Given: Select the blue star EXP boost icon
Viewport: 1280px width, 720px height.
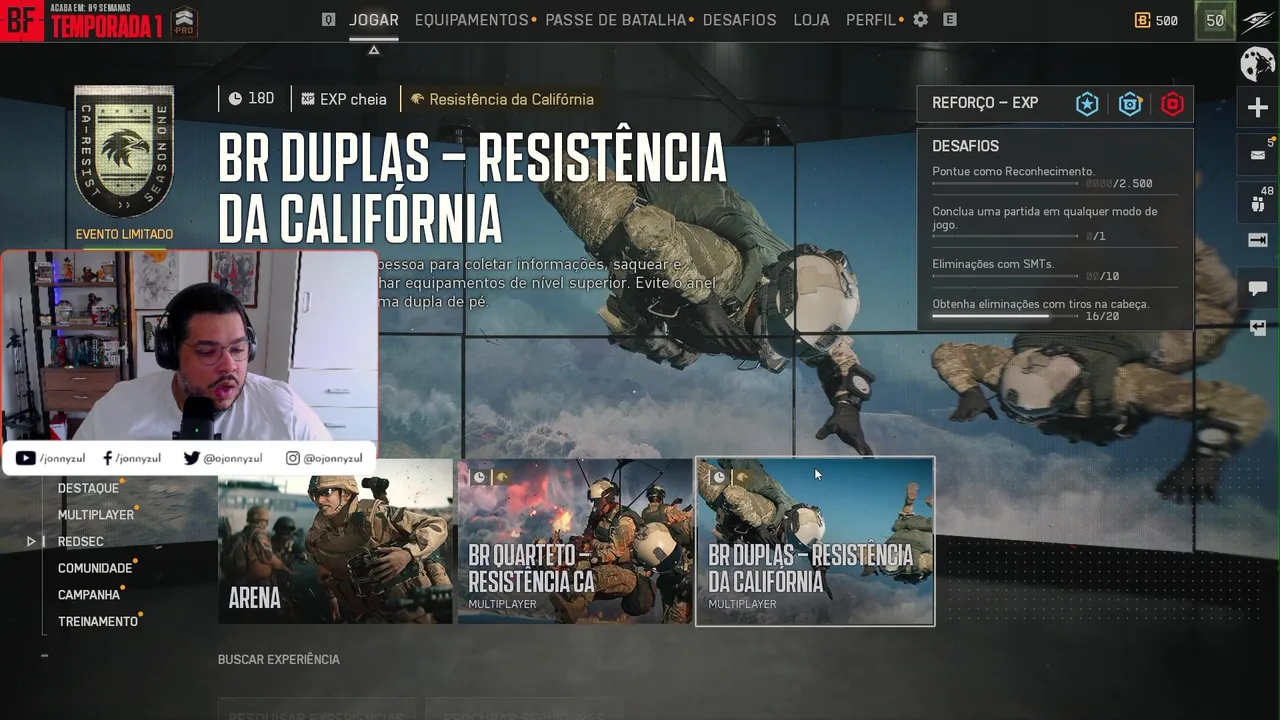Looking at the screenshot, I should click(x=1087, y=103).
